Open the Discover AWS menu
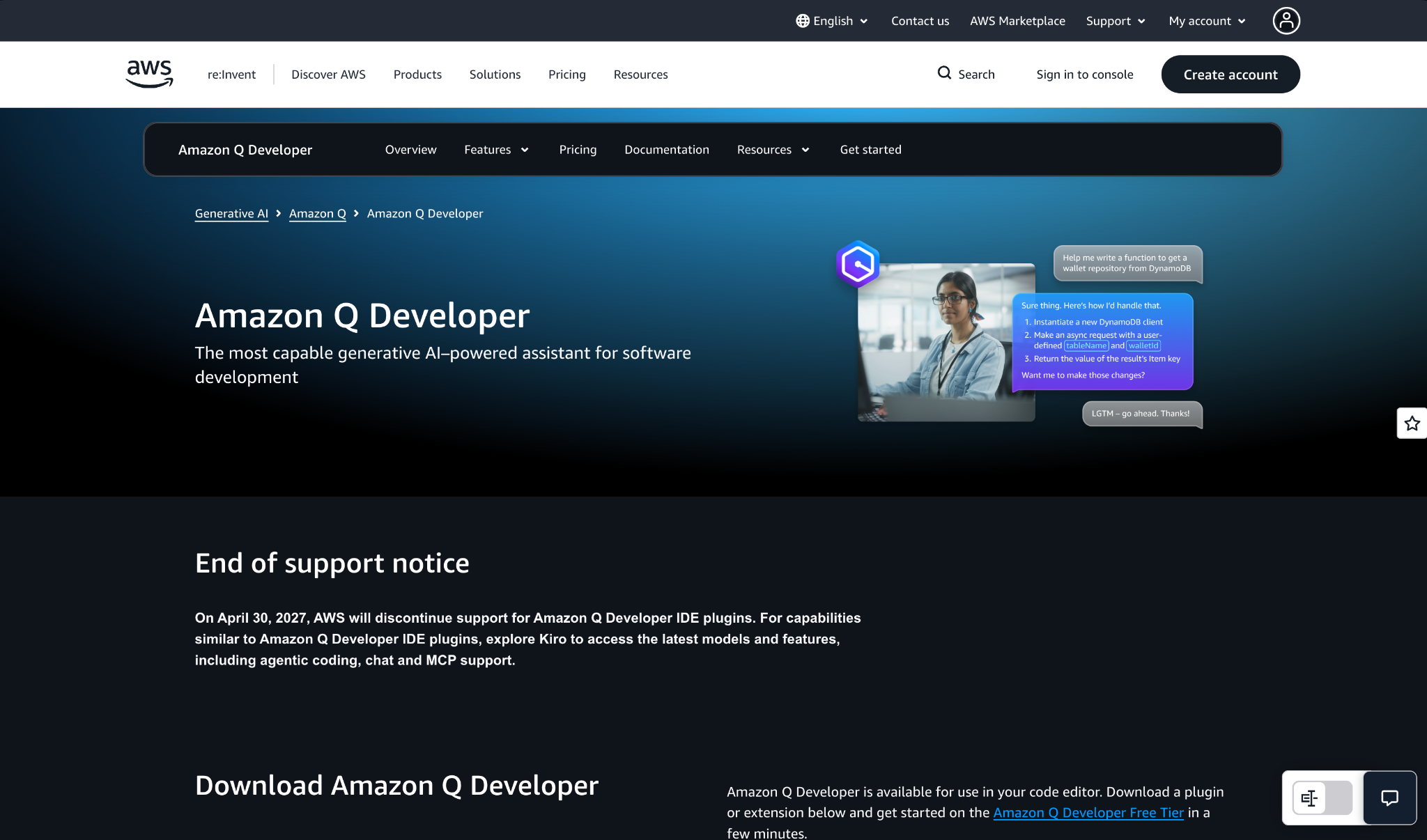Image resolution: width=1427 pixels, height=840 pixels. (328, 75)
